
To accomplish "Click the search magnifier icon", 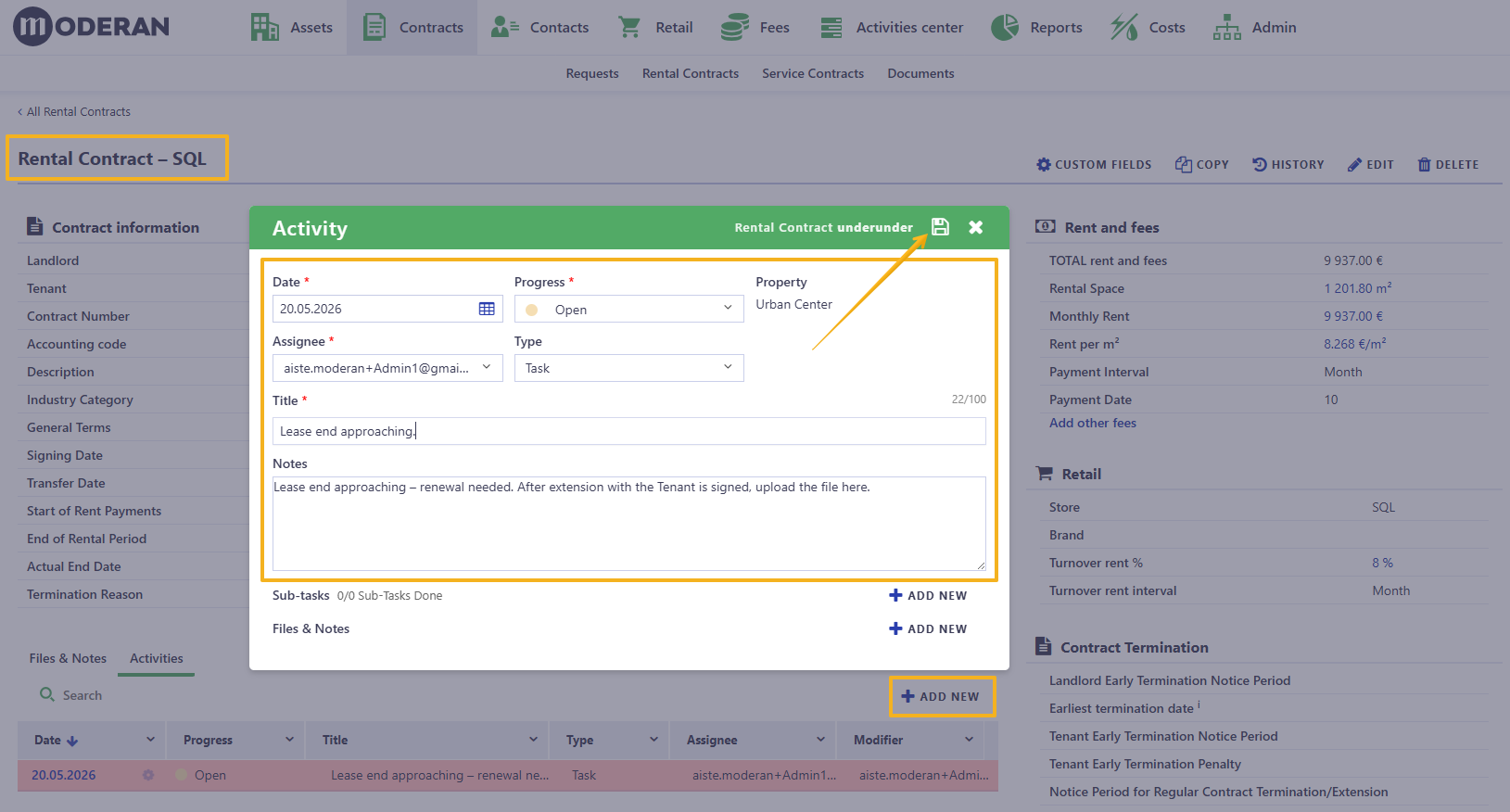I will pyautogui.click(x=46, y=694).
